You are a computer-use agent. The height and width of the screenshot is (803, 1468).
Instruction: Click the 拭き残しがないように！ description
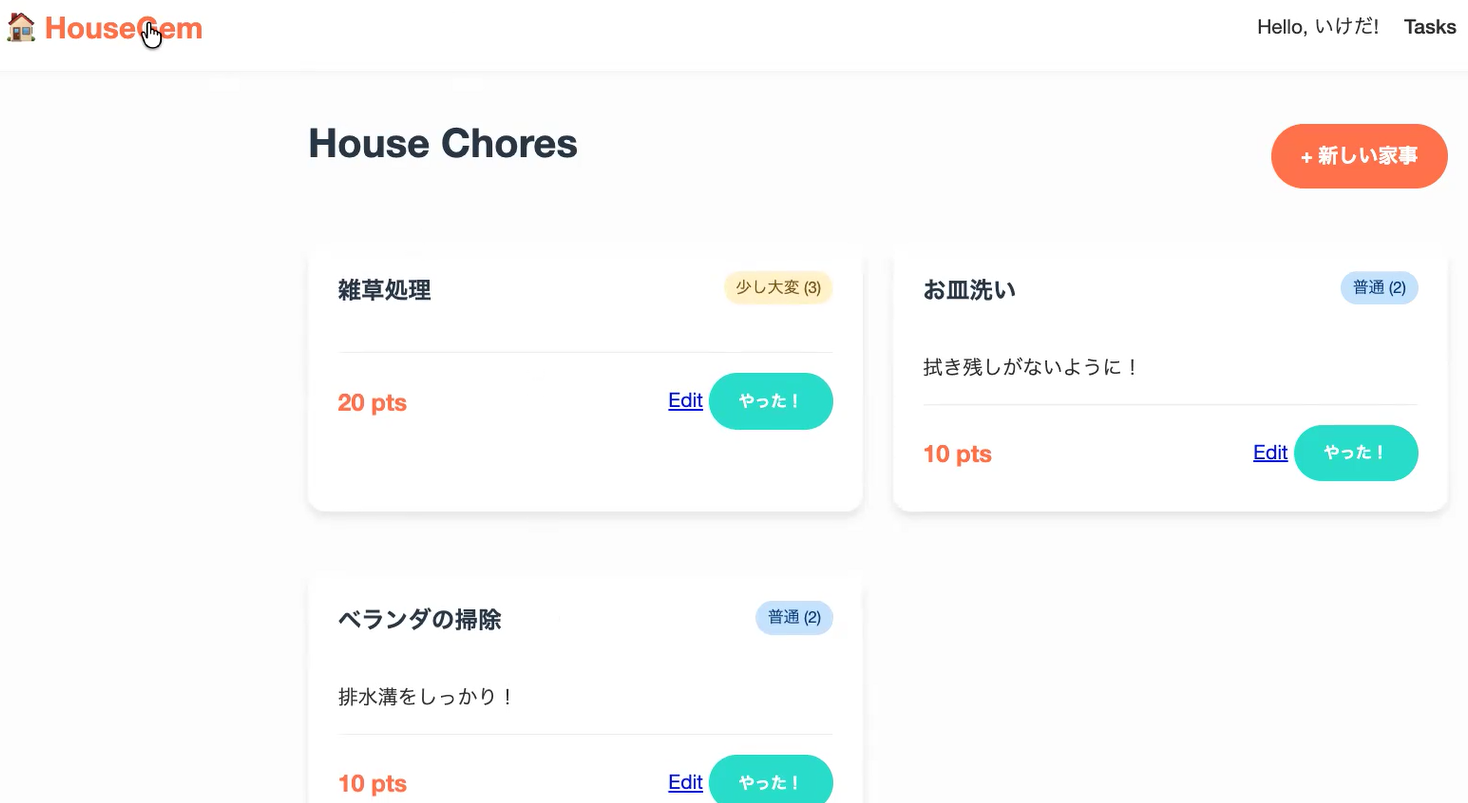[1030, 367]
